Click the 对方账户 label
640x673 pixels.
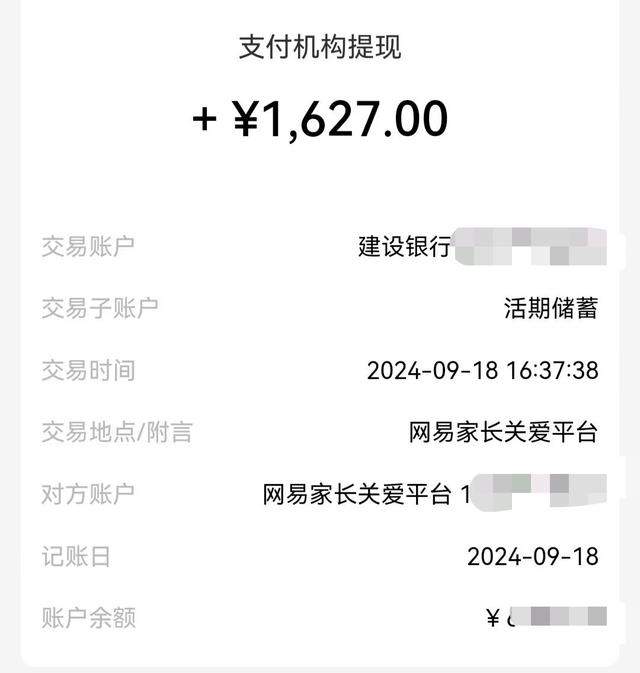tap(88, 494)
